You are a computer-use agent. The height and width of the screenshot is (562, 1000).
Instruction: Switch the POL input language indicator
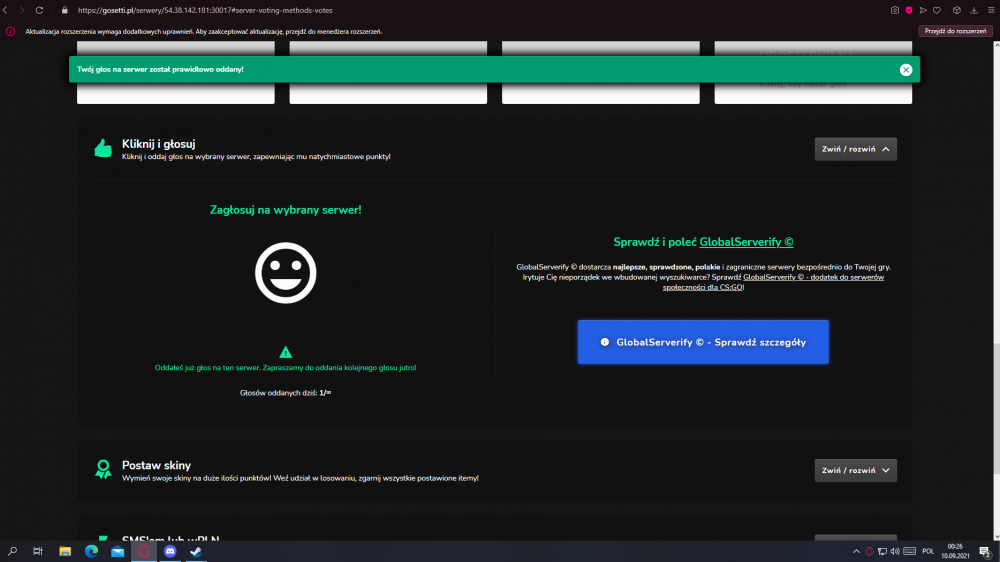(x=928, y=552)
